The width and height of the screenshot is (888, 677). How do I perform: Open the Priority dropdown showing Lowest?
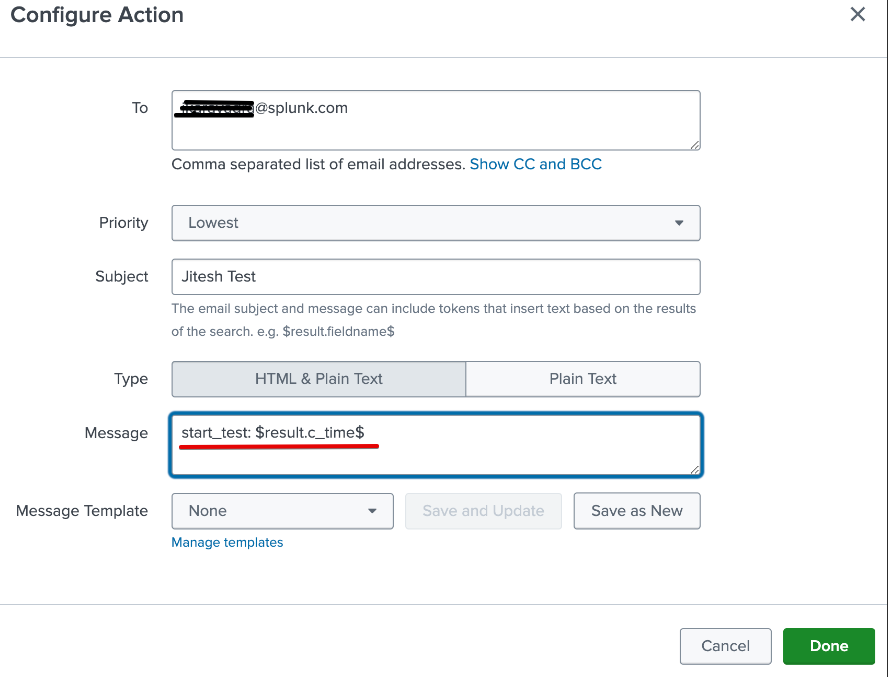(x=435, y=223)
